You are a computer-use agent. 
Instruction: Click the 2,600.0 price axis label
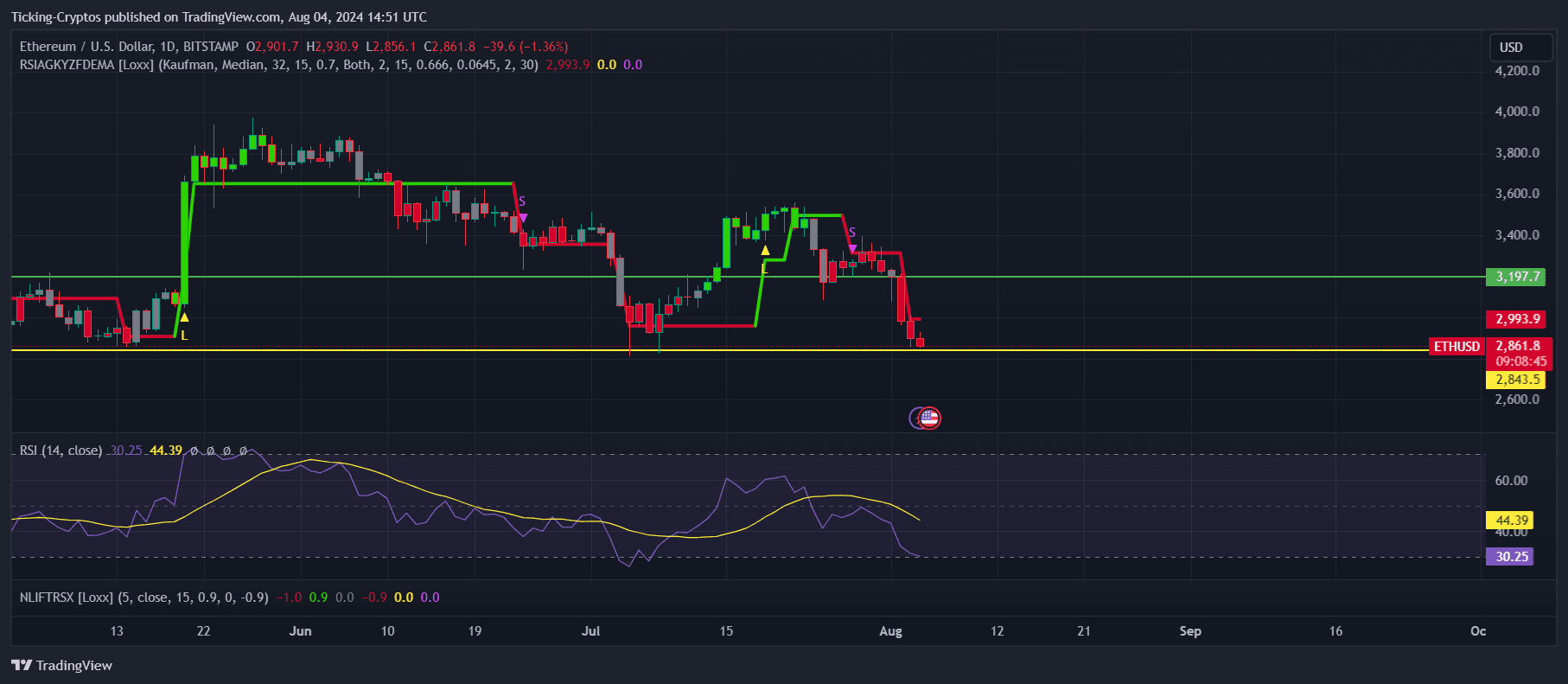click(1517, 400)
